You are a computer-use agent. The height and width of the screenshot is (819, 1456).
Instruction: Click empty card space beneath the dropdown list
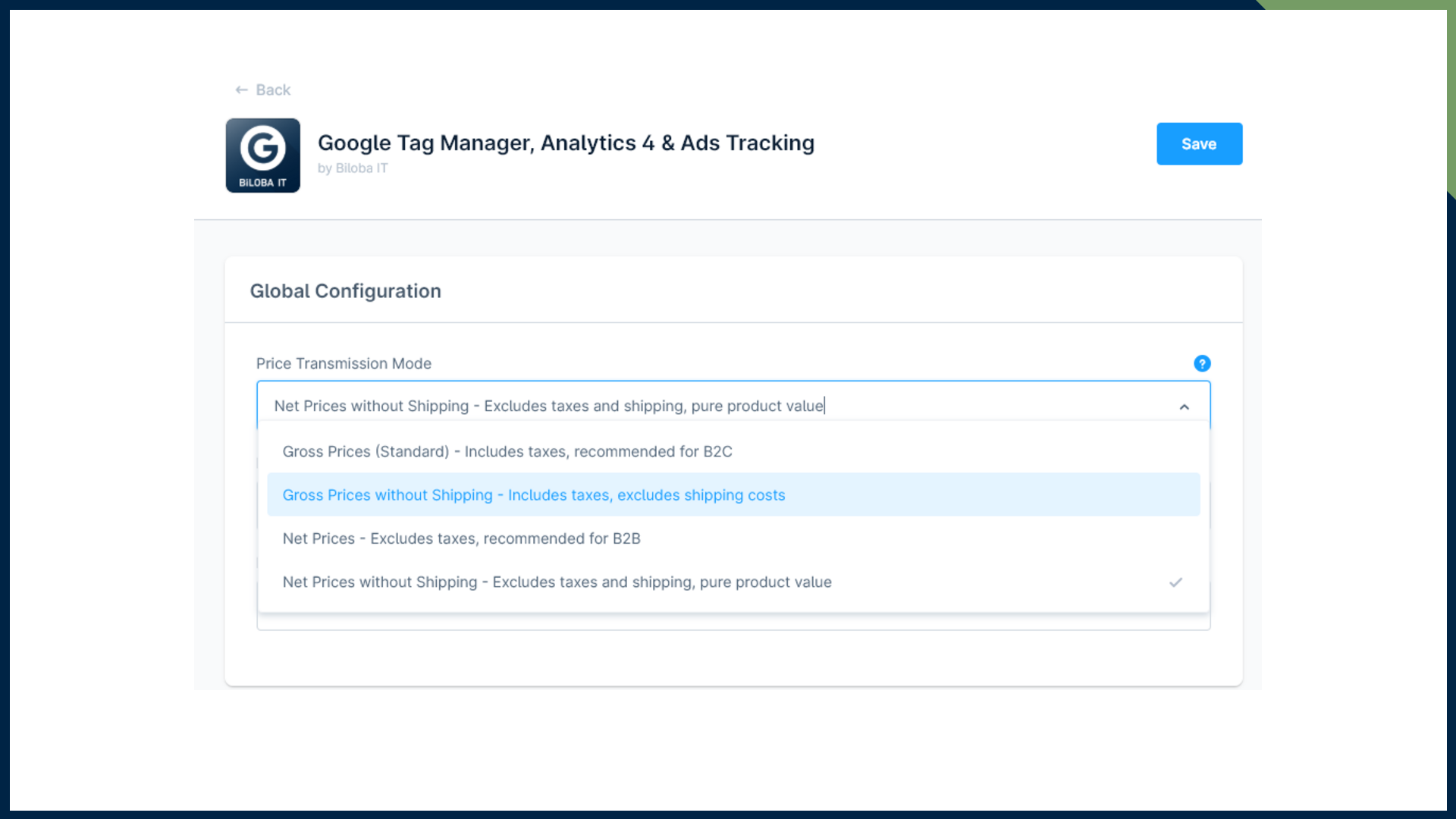(733, 658)
